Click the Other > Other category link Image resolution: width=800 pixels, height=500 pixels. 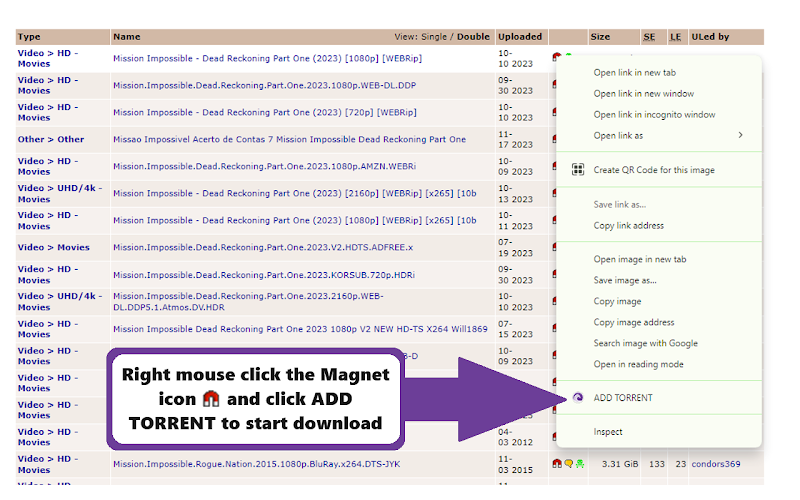click(51, 139)
